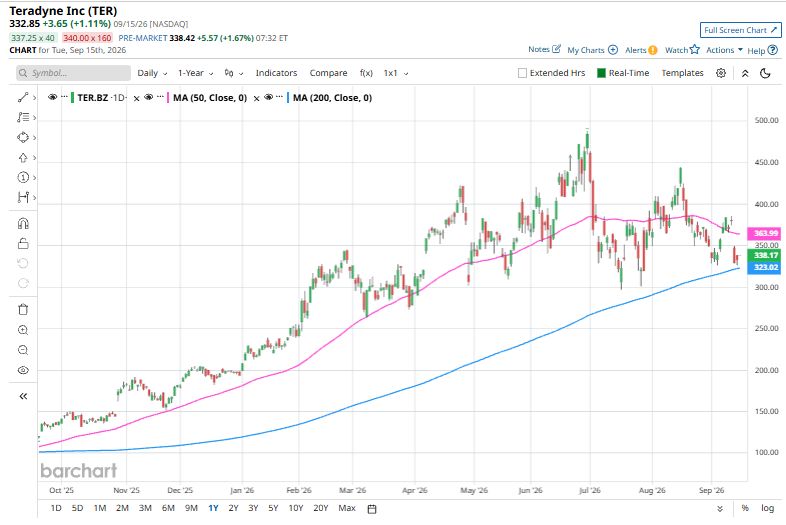Expand the Daily interval dropdown

click(152, 73)
